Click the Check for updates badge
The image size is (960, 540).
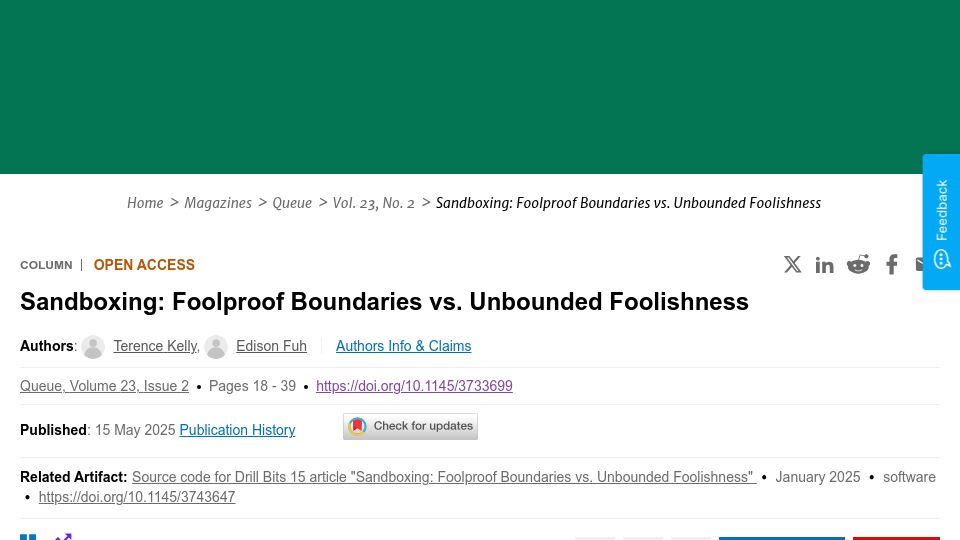[410, 426]
